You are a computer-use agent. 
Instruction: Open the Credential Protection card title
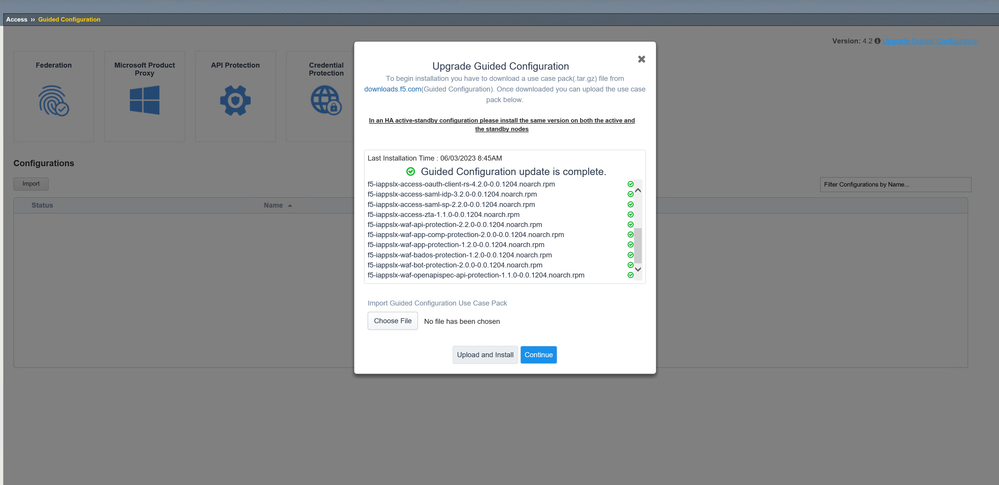326,69
